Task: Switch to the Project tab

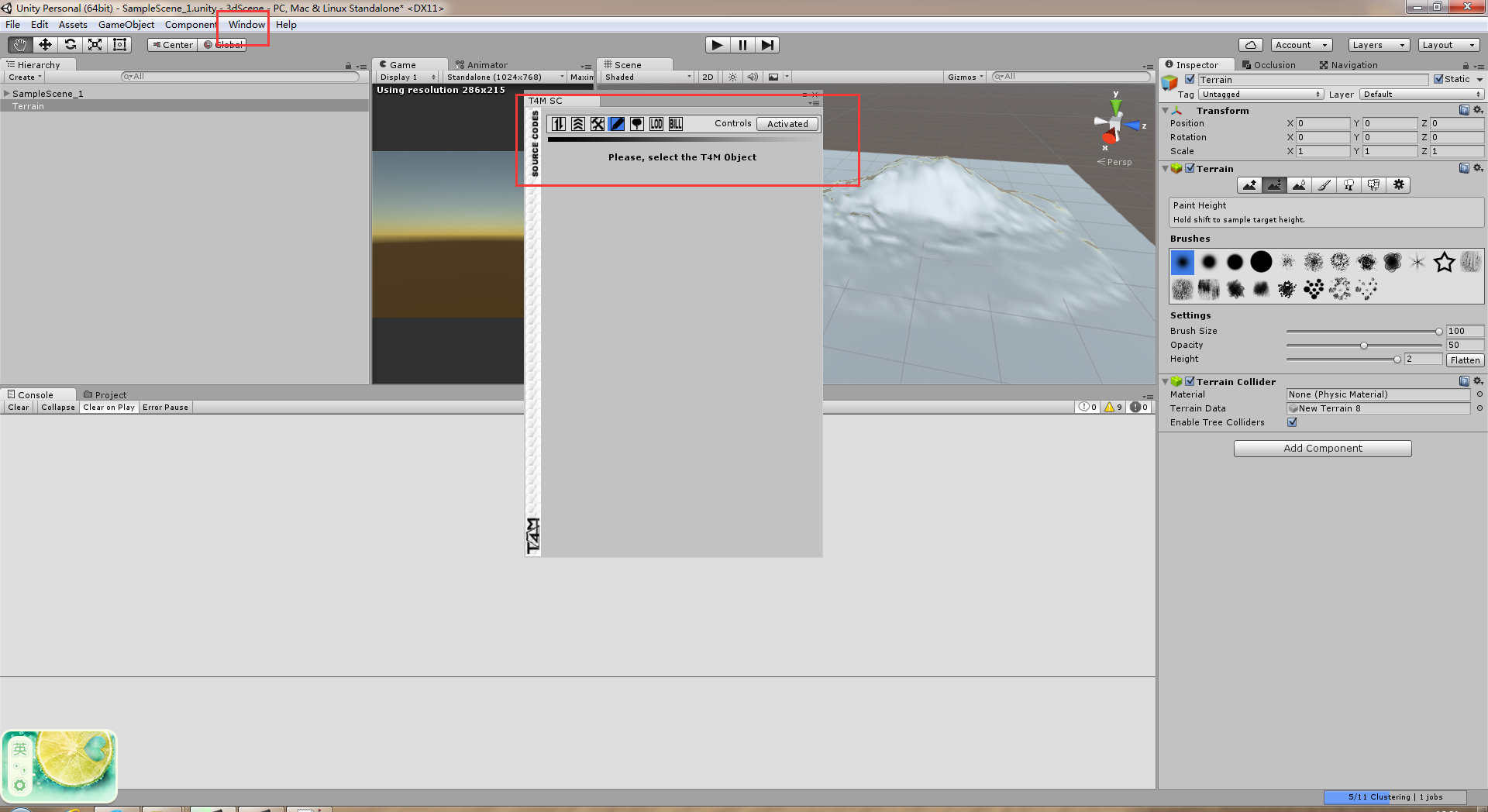Action: click(x=105, y=395)
